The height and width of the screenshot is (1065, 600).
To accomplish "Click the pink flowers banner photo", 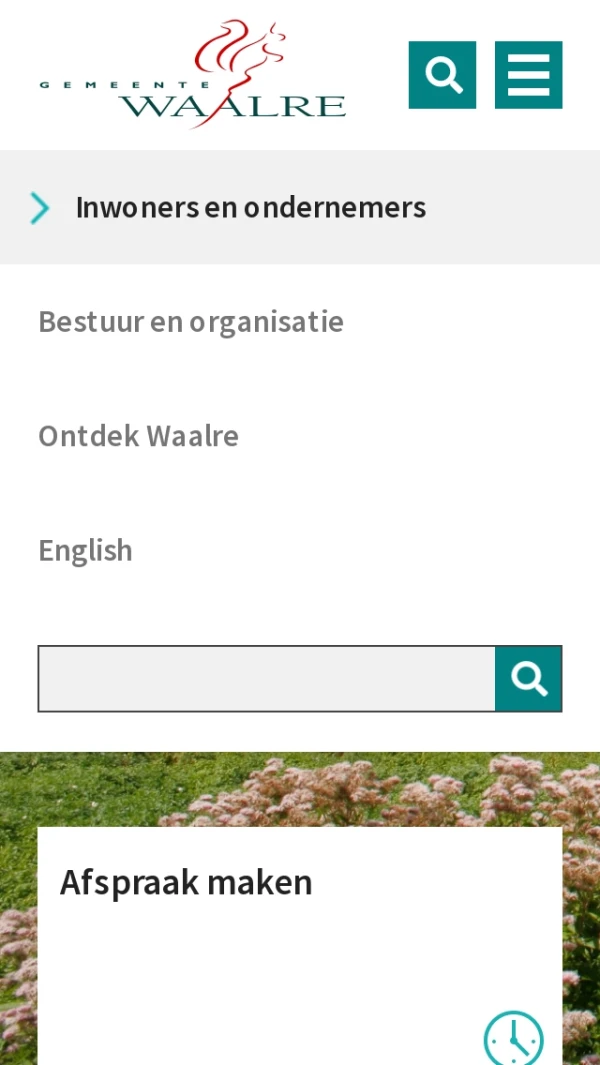I will 300,789.
